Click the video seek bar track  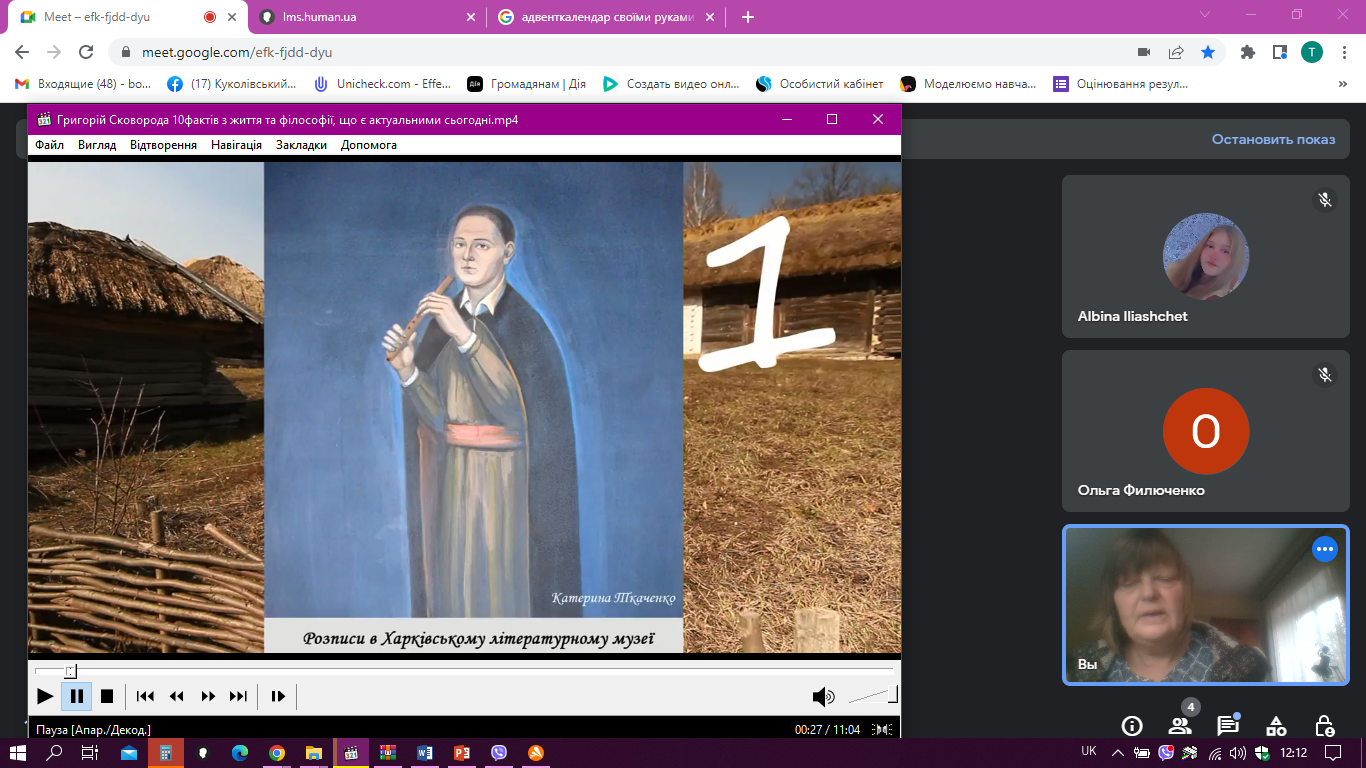pos(464,670)
